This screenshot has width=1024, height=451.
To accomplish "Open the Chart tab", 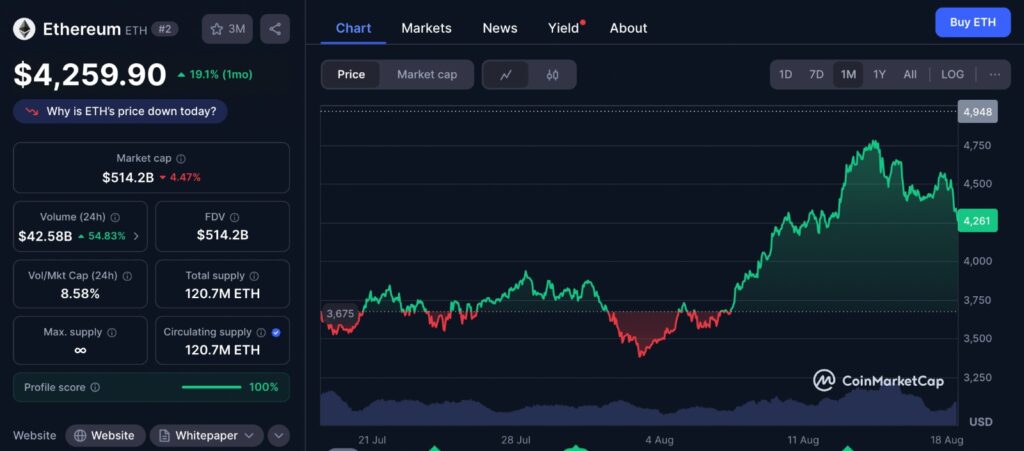I will point(353,28).
